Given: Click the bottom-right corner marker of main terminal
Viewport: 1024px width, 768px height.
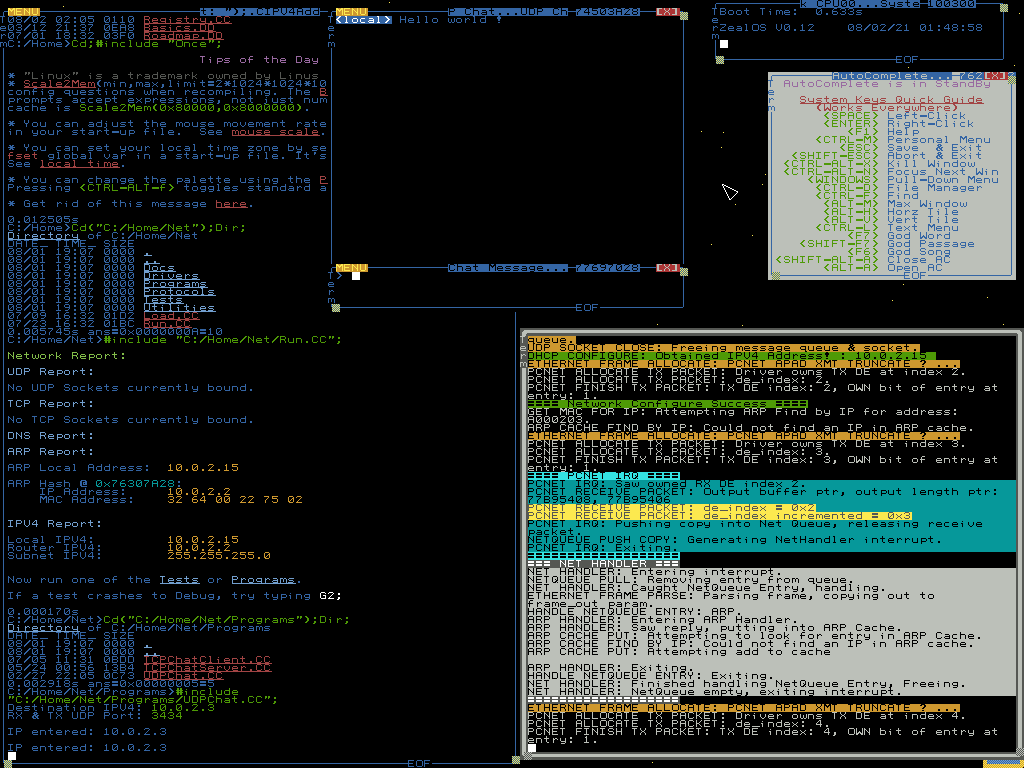Looking at the screenshot, I should pyautogui.click(x=516, y=760).
